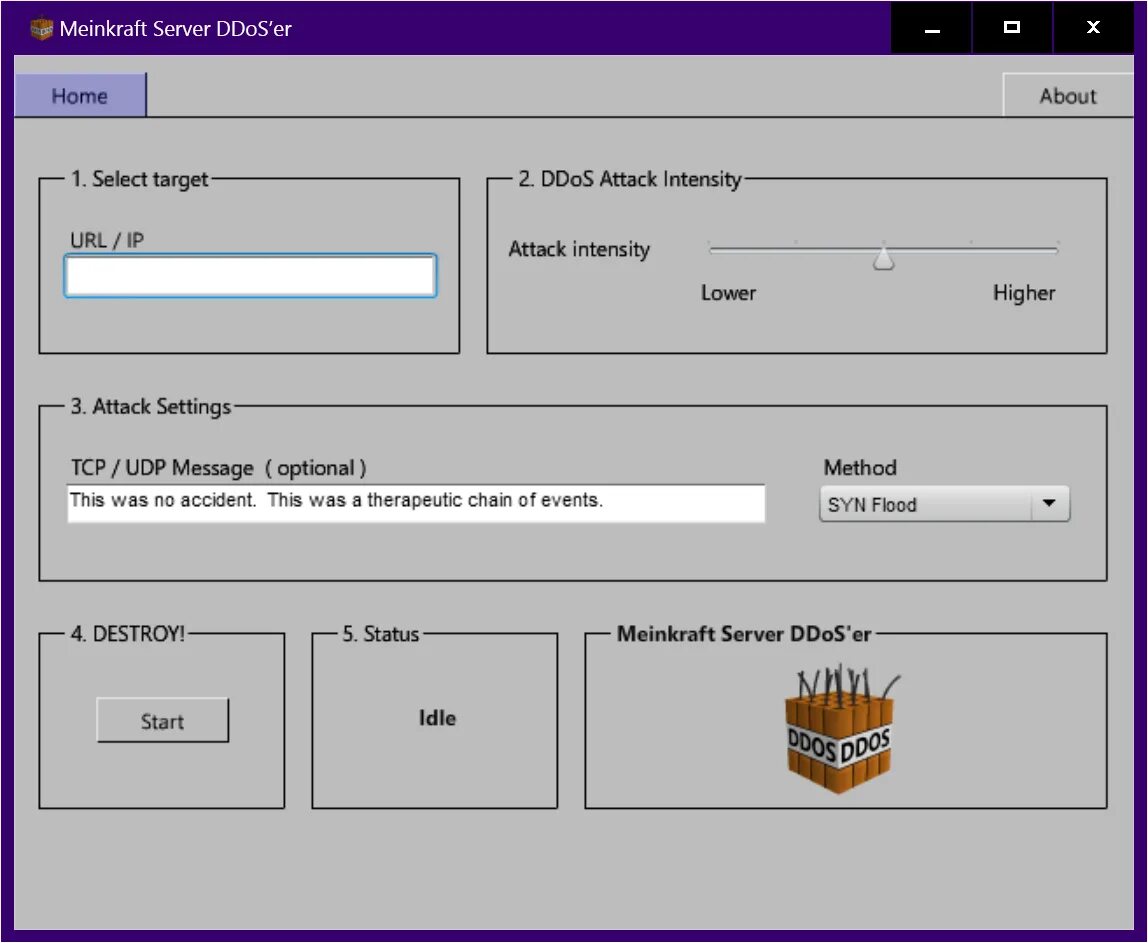Click the '3. Attack Settings' group title

tap(151, 406)
